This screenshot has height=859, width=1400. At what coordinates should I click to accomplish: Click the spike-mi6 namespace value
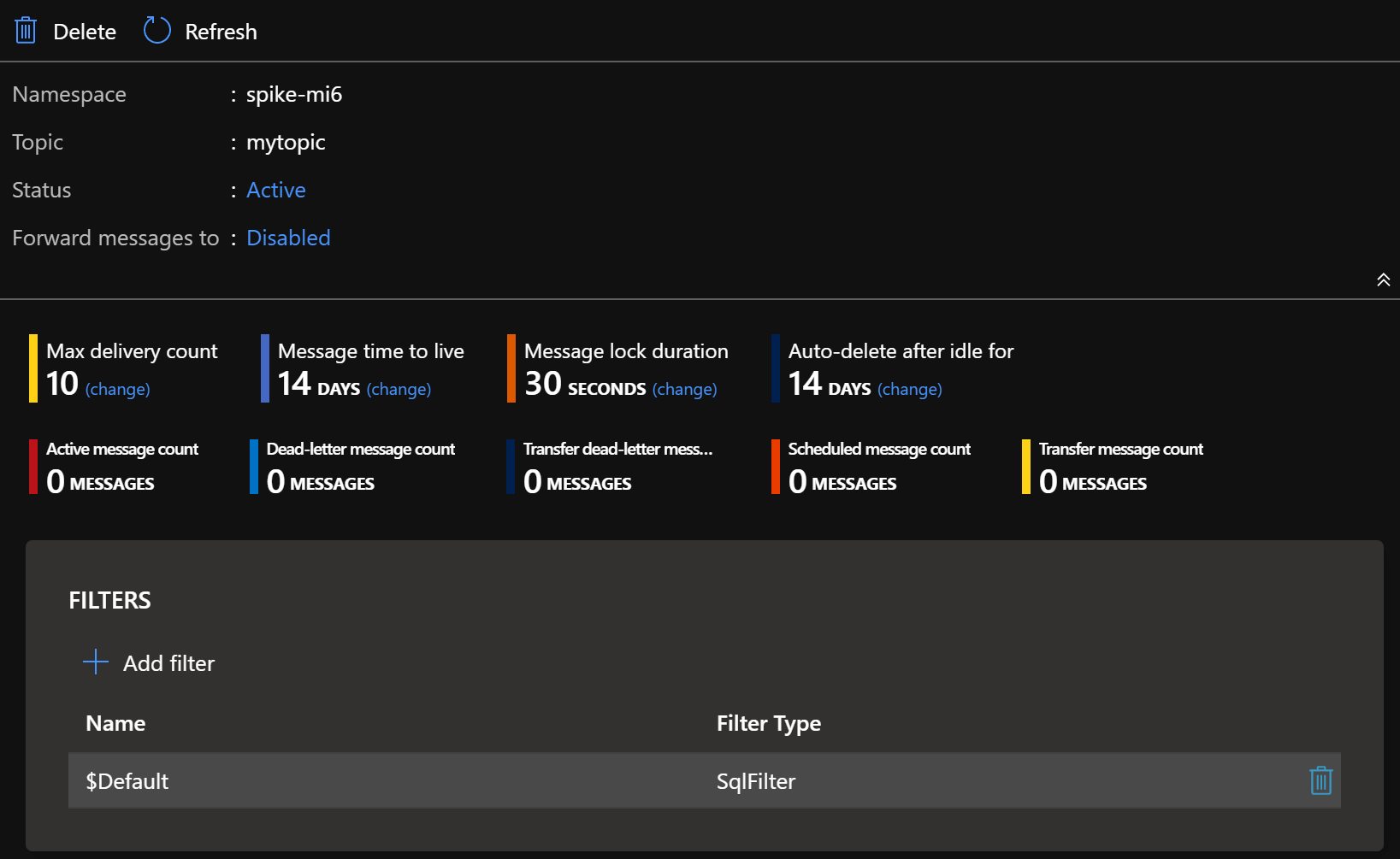click(x=294, y=94)
